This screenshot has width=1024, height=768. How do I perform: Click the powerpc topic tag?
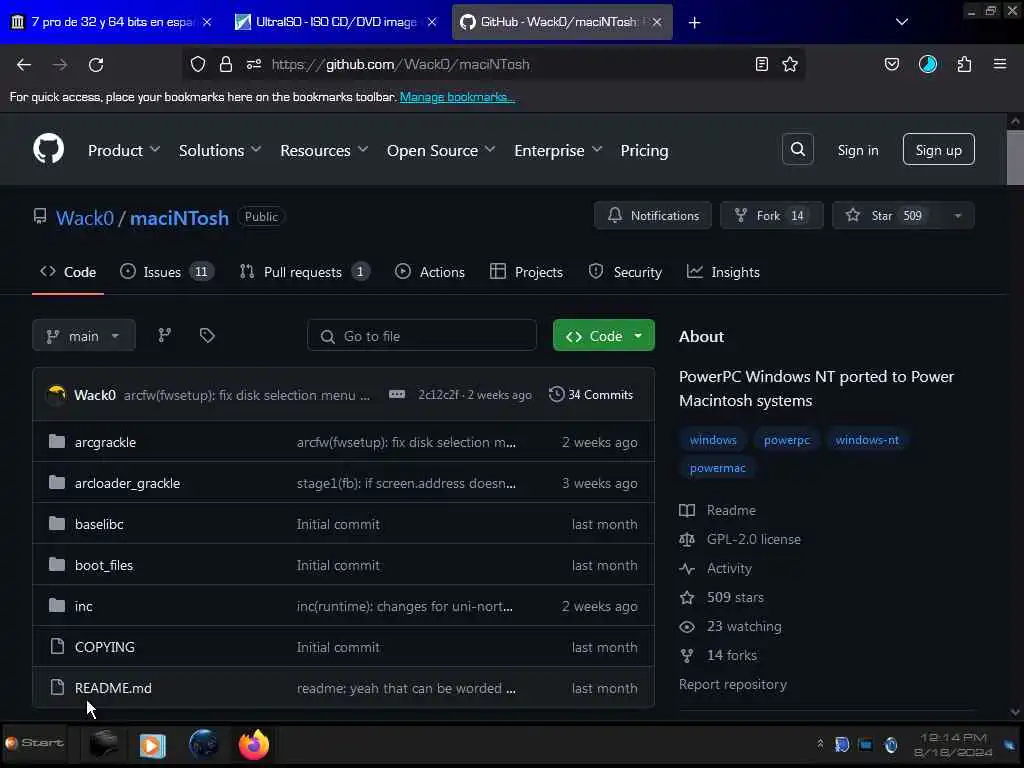tap(786, 440)
